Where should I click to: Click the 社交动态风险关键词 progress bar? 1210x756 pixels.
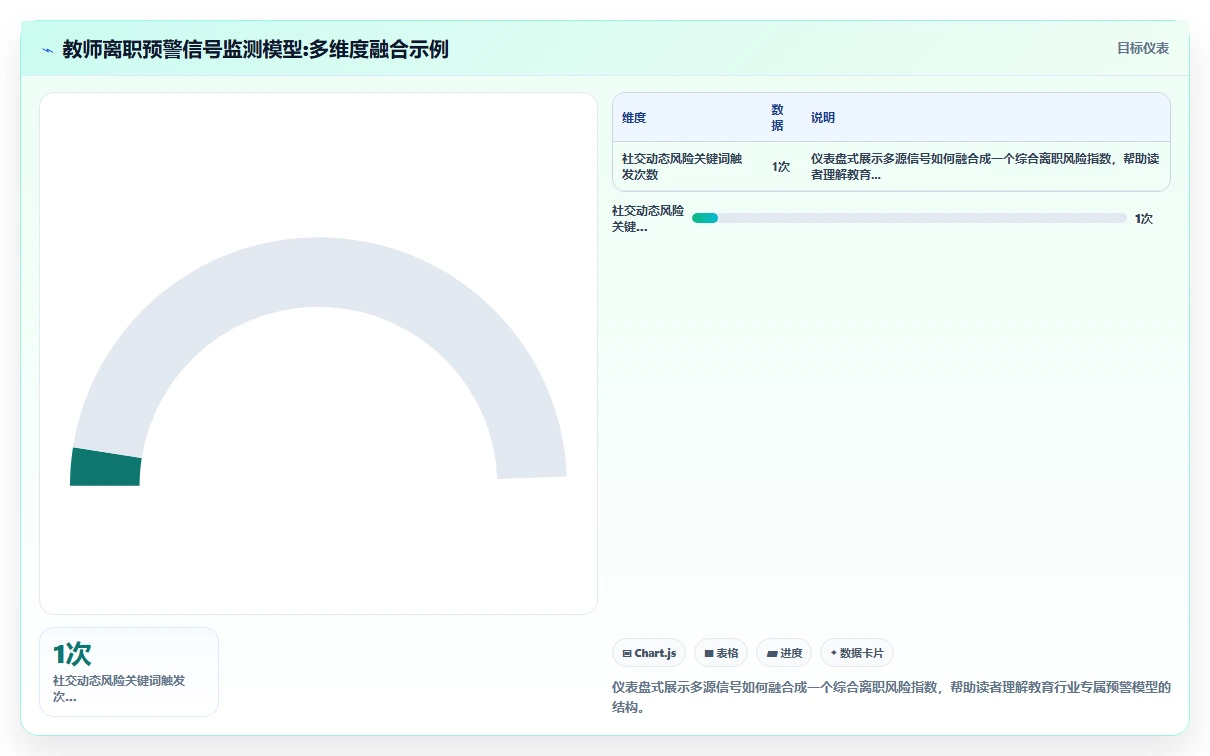point(909,218)
